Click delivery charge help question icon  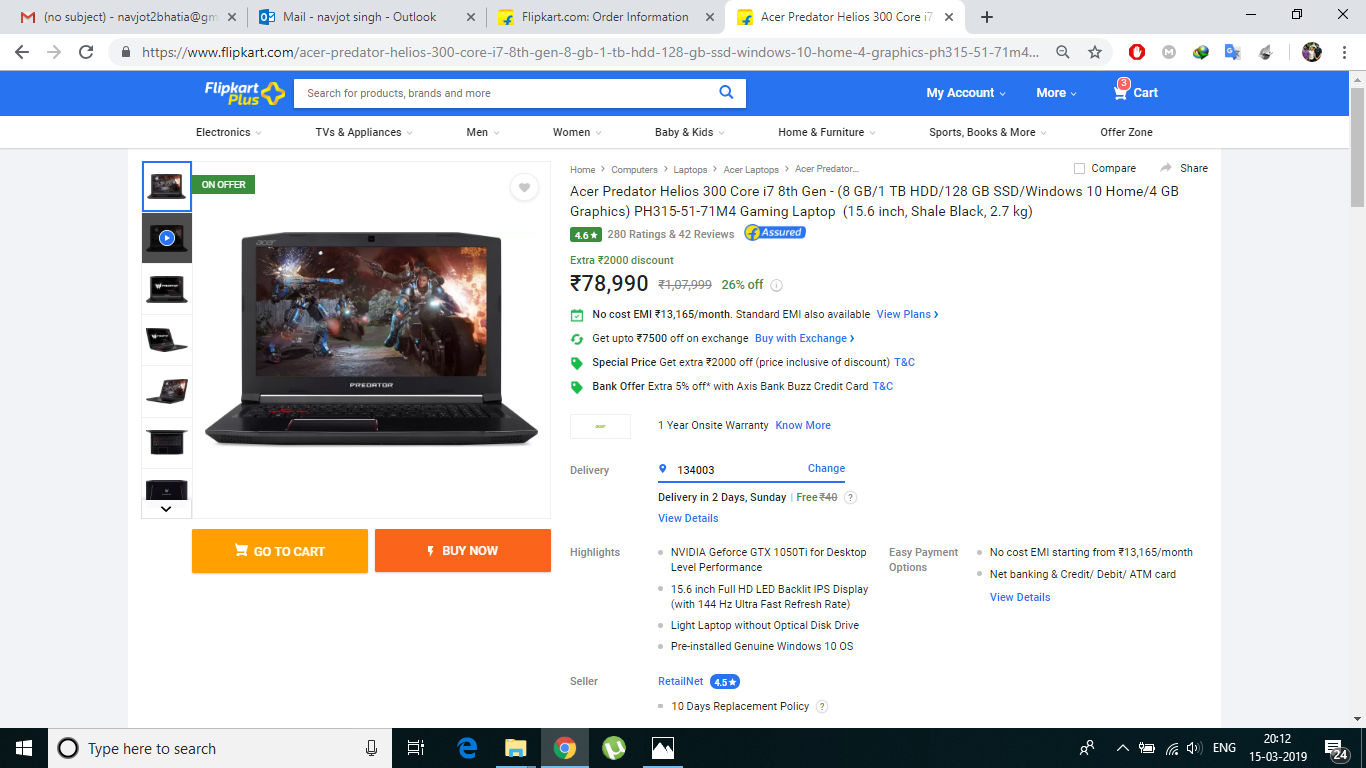tap(851, 497)
